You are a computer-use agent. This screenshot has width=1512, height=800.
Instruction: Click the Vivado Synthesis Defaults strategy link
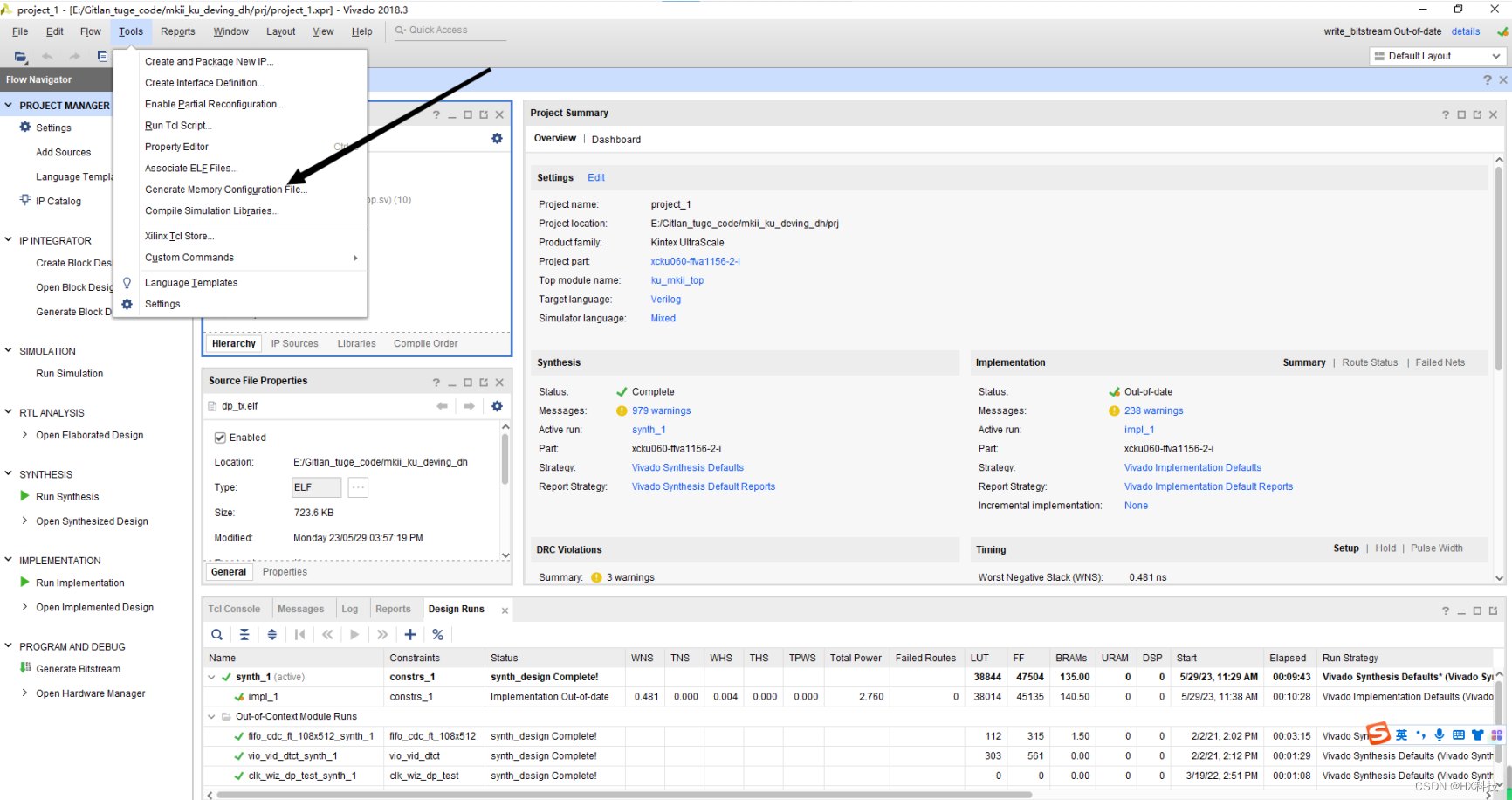pyautogui.click(x=688, y=468)
